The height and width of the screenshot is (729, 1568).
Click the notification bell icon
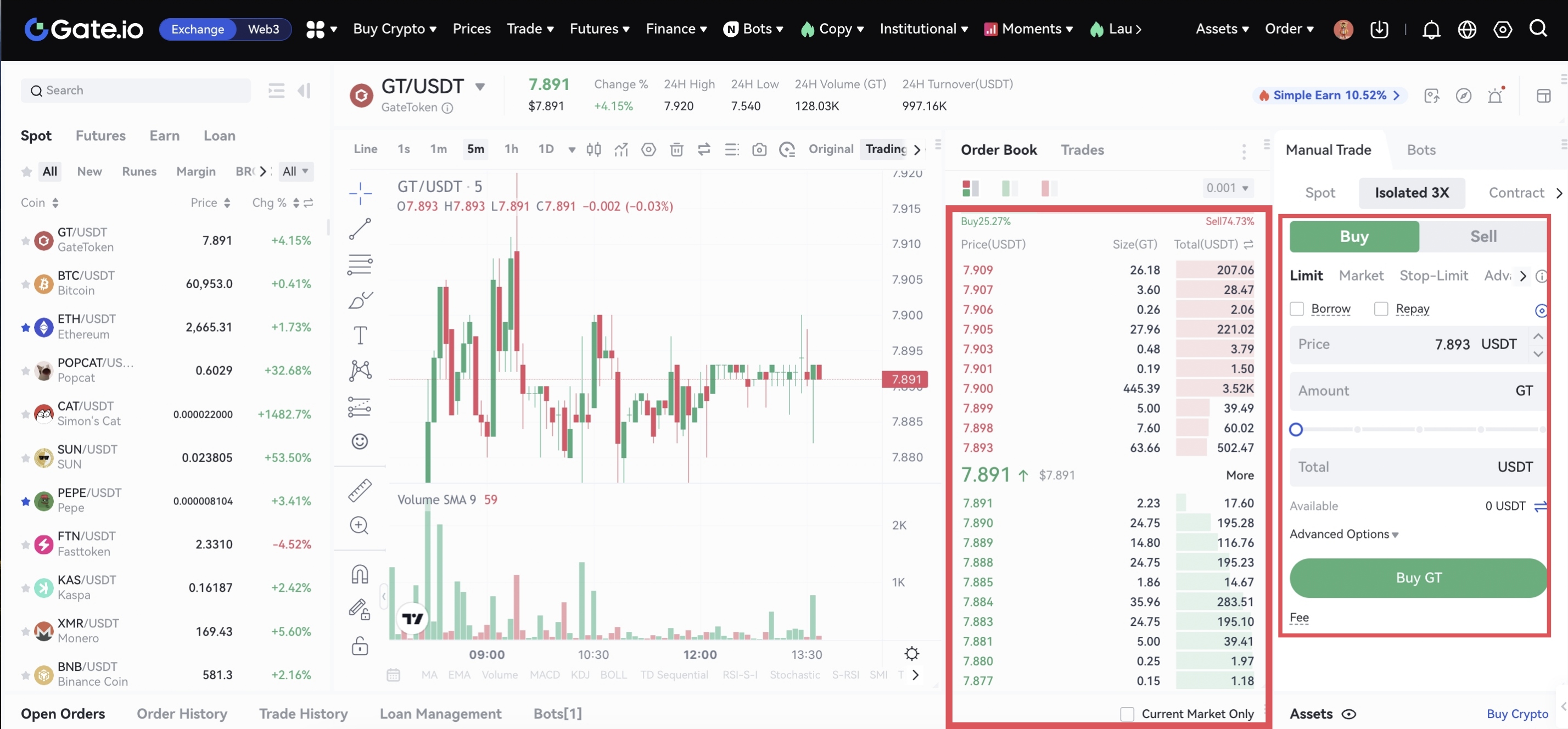pyautogui.click(x=1431, y=29)
